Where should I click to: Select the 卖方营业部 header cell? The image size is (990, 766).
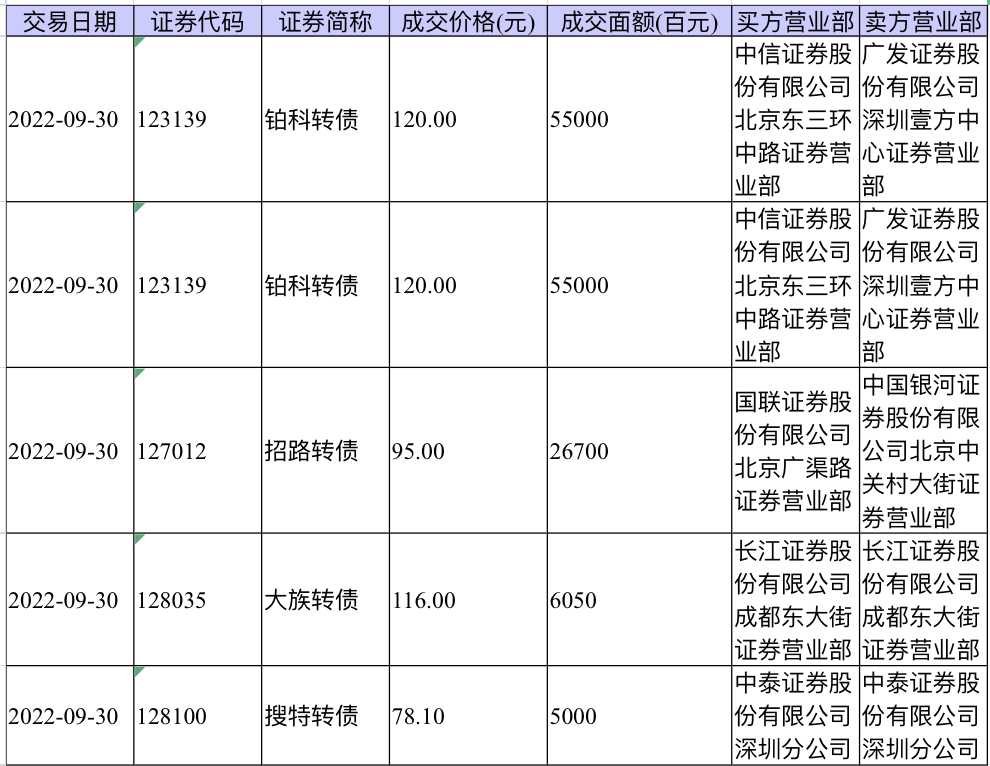click(x=924, y=22)
